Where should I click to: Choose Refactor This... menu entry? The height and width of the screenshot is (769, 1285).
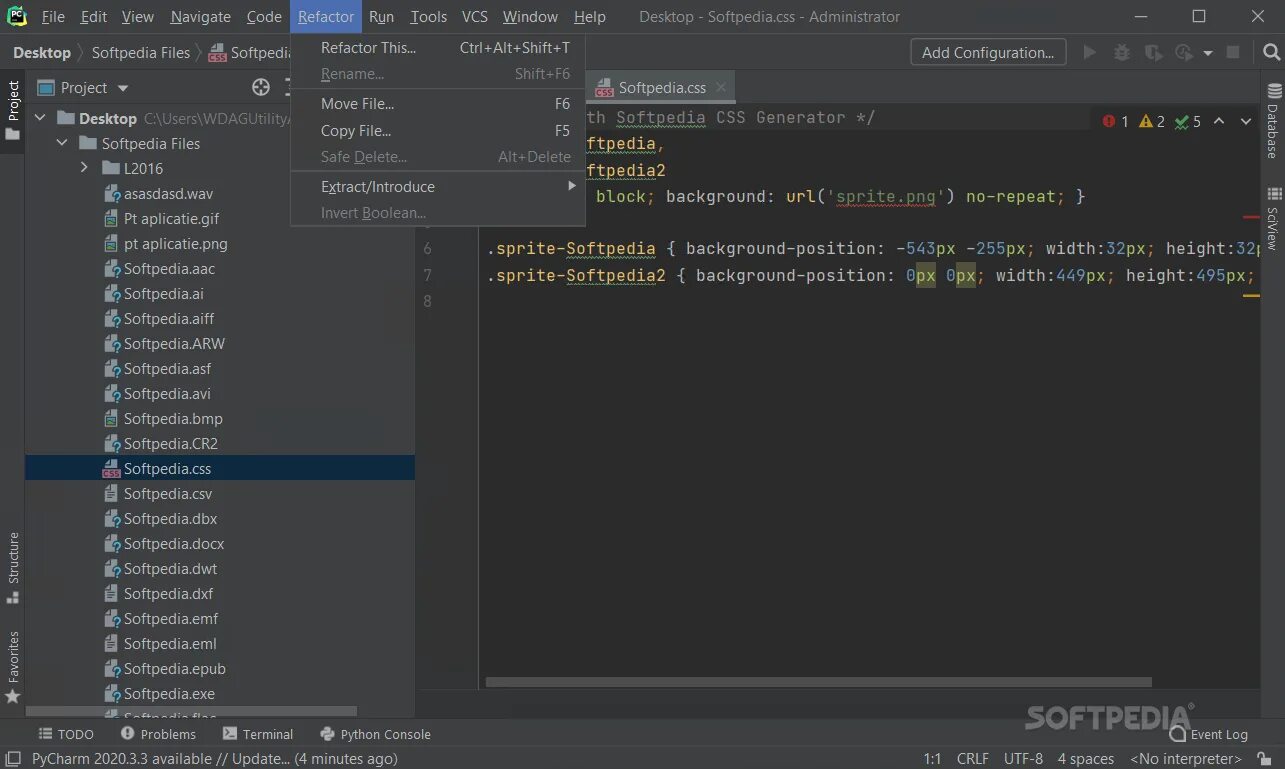click(x=437, y=48)
